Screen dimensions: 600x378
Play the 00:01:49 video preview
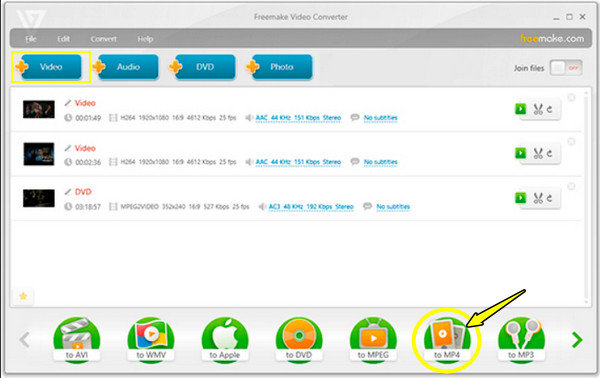pos(520,109)
